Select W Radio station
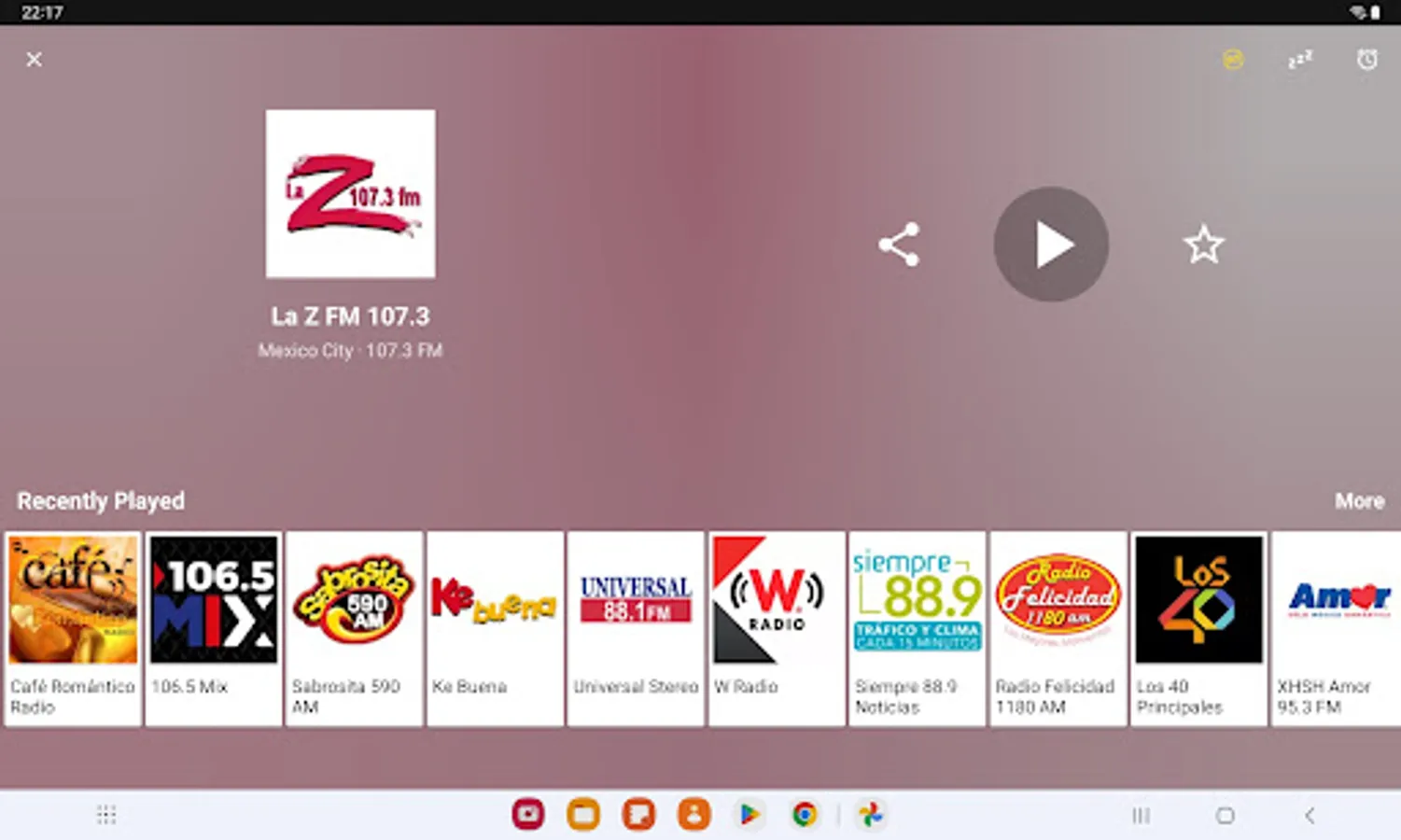 coord(777,628)
